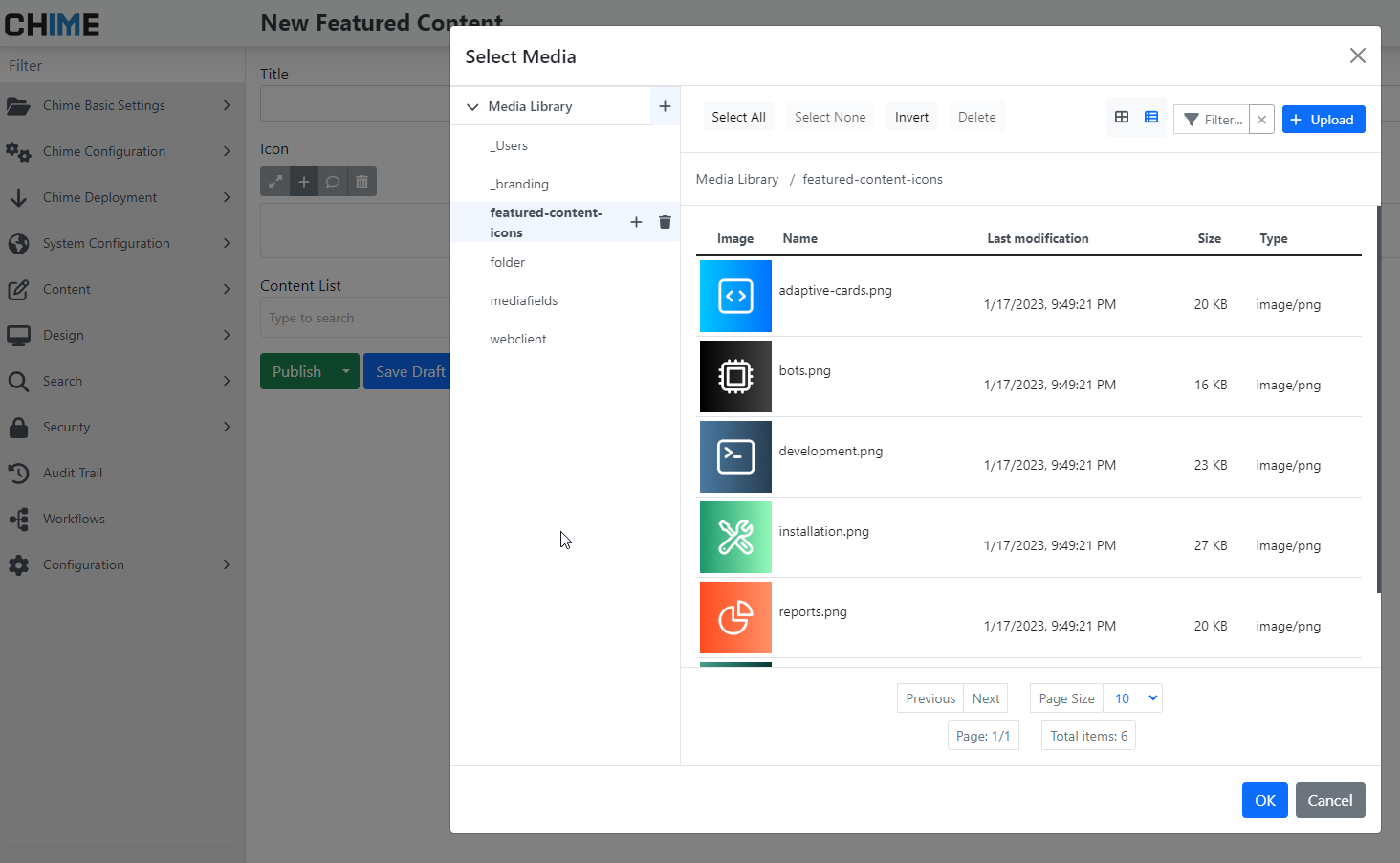Click the Audit Trail history icon

[x=19, y=473]
